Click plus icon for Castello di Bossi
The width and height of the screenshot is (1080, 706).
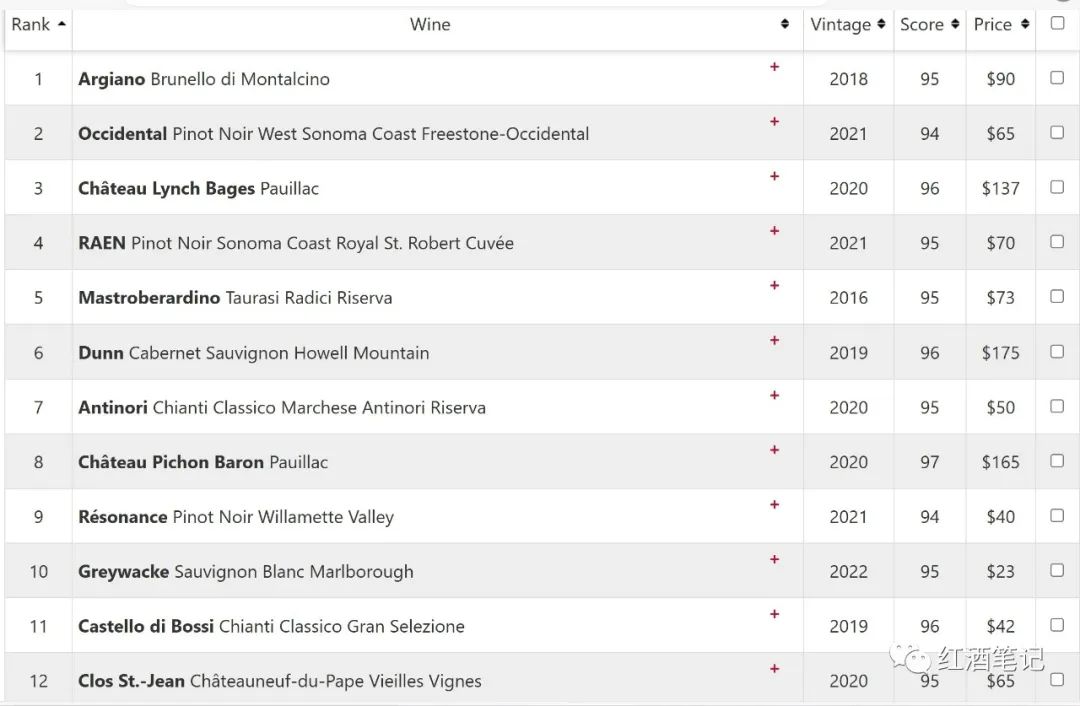pos(774,614)
